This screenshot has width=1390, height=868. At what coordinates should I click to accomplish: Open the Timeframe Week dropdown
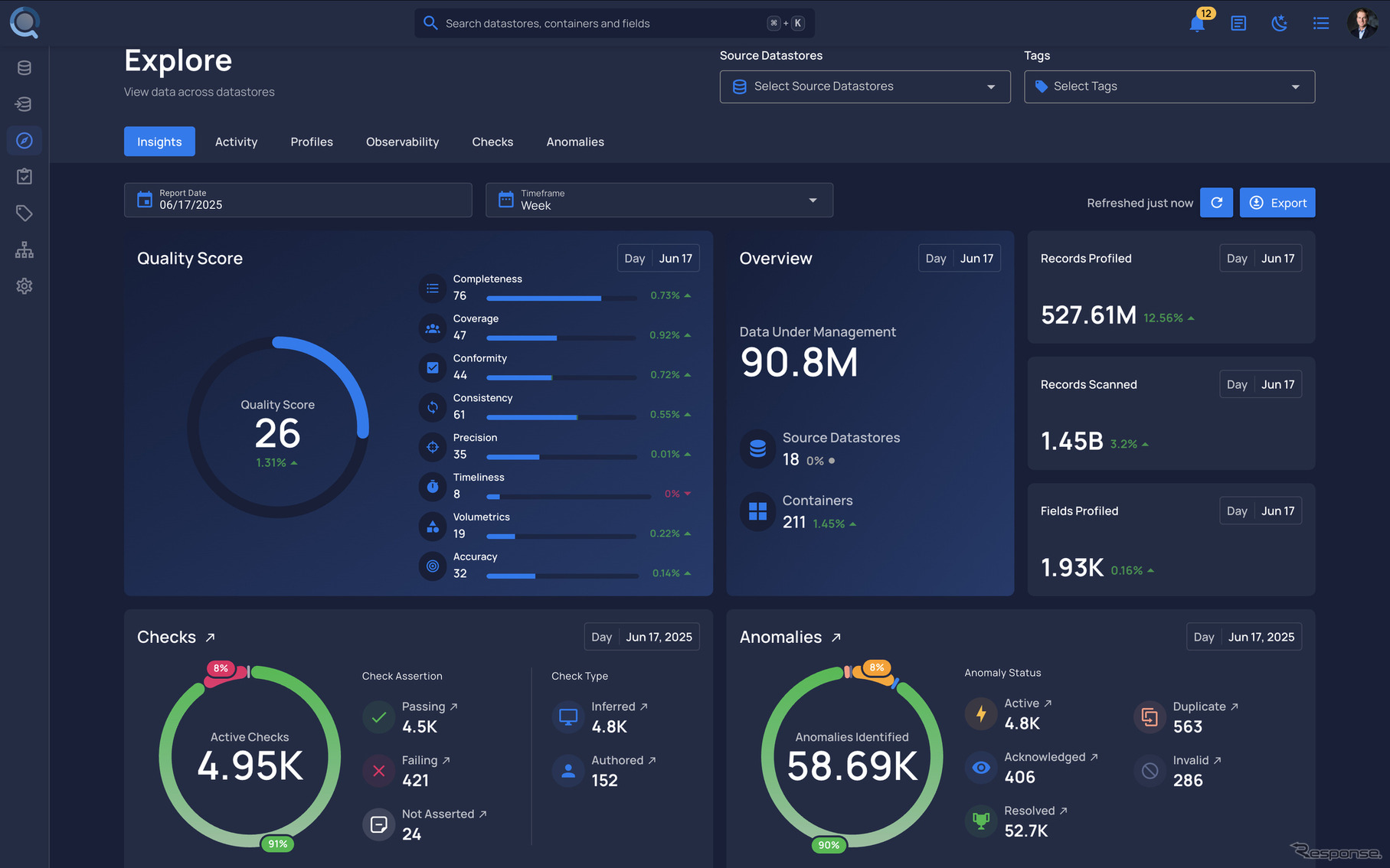point(659,200)
